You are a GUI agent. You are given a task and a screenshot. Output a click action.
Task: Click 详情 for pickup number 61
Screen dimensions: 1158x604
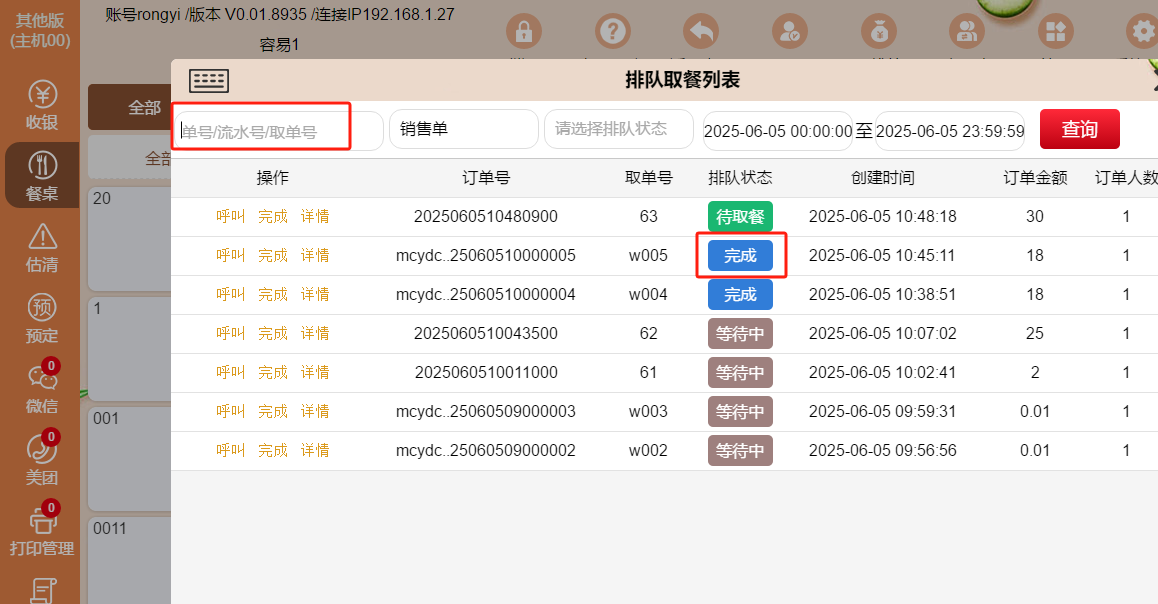(x=315, y=373)
